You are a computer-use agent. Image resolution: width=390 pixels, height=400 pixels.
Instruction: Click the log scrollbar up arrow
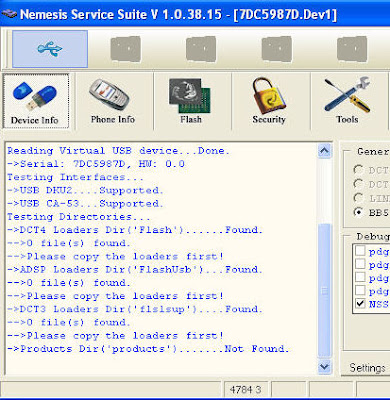click(x=324, y=151)
